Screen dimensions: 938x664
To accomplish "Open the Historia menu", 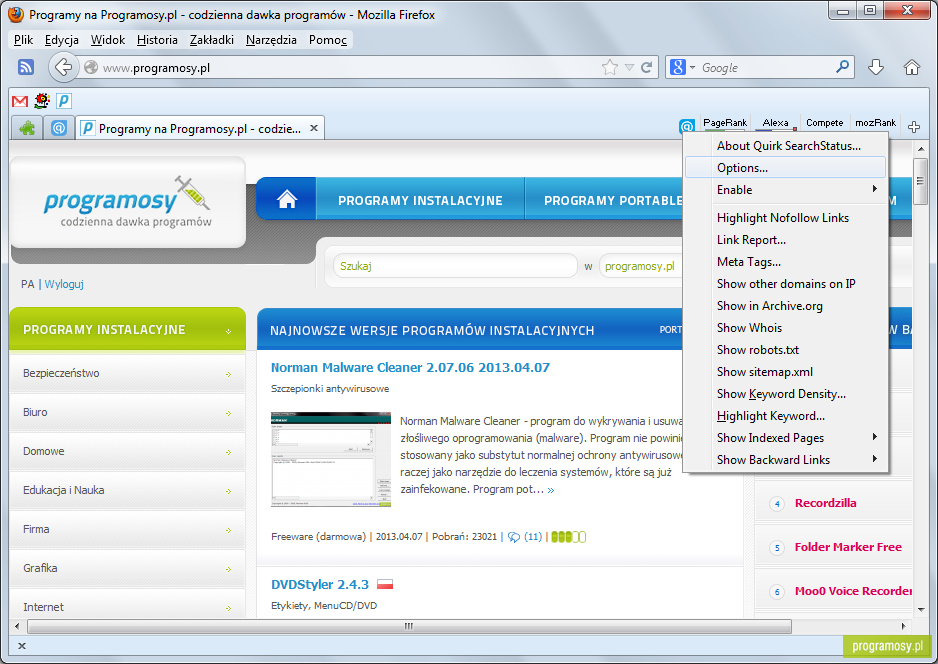I will click(x=157, y=39).
